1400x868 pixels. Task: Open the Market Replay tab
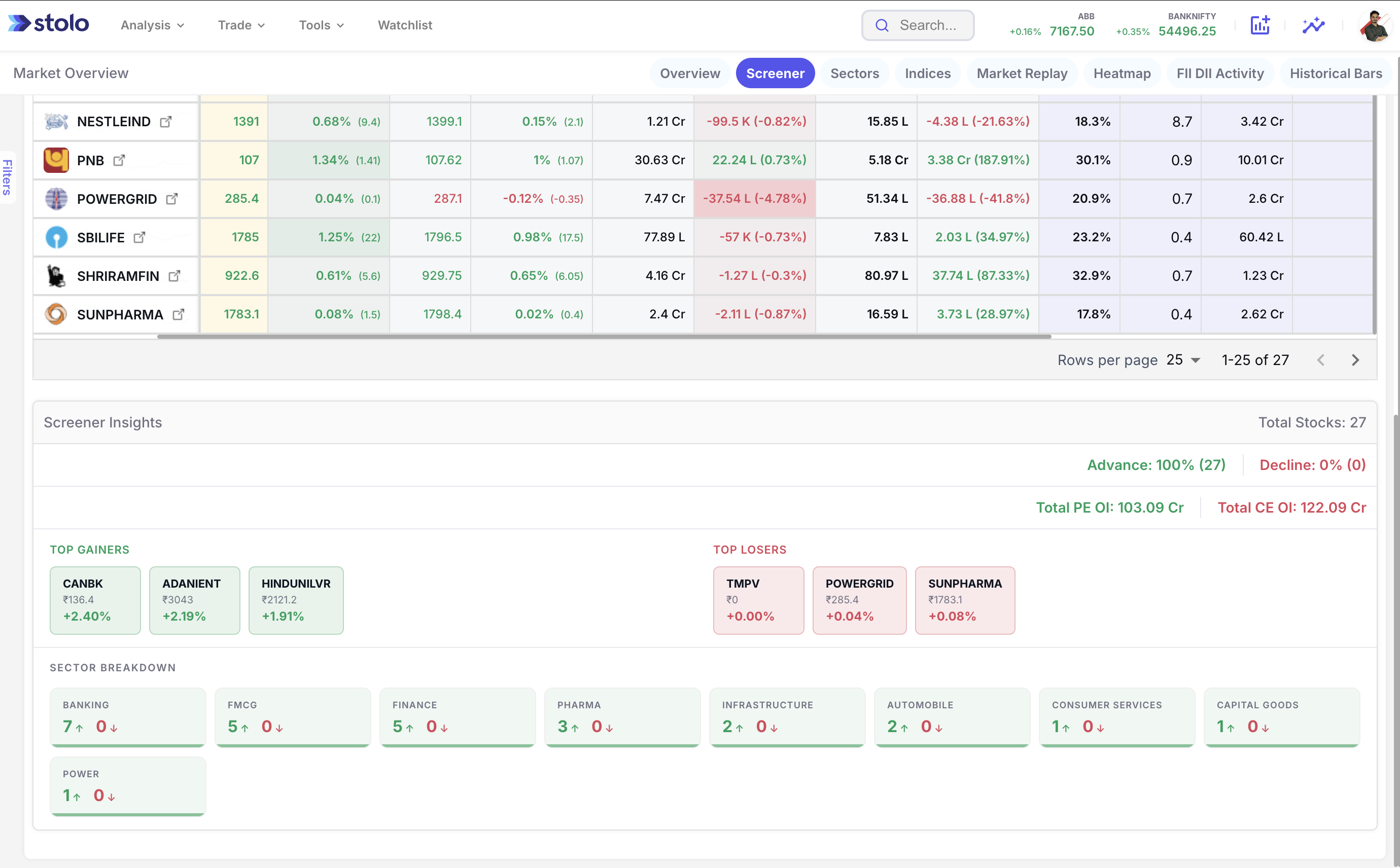coord(1022,74)
